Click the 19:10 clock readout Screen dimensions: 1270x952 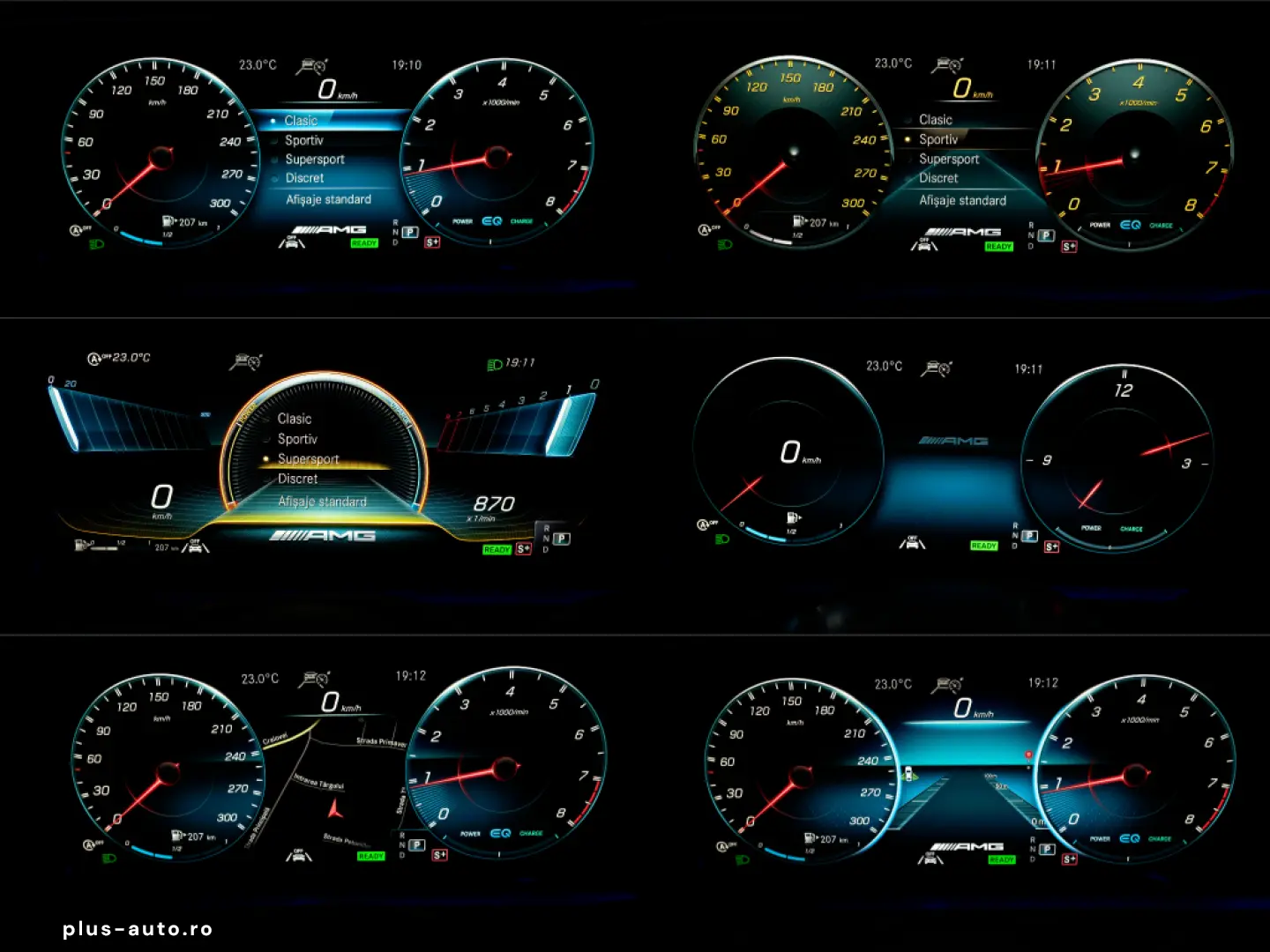pos(407,65)
